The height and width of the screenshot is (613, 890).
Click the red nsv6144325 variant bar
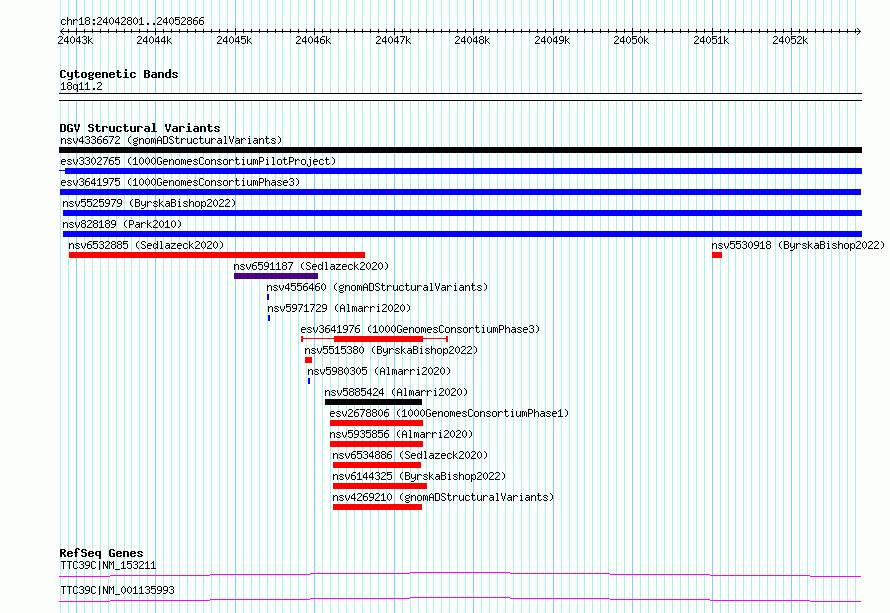pos(380,486)
